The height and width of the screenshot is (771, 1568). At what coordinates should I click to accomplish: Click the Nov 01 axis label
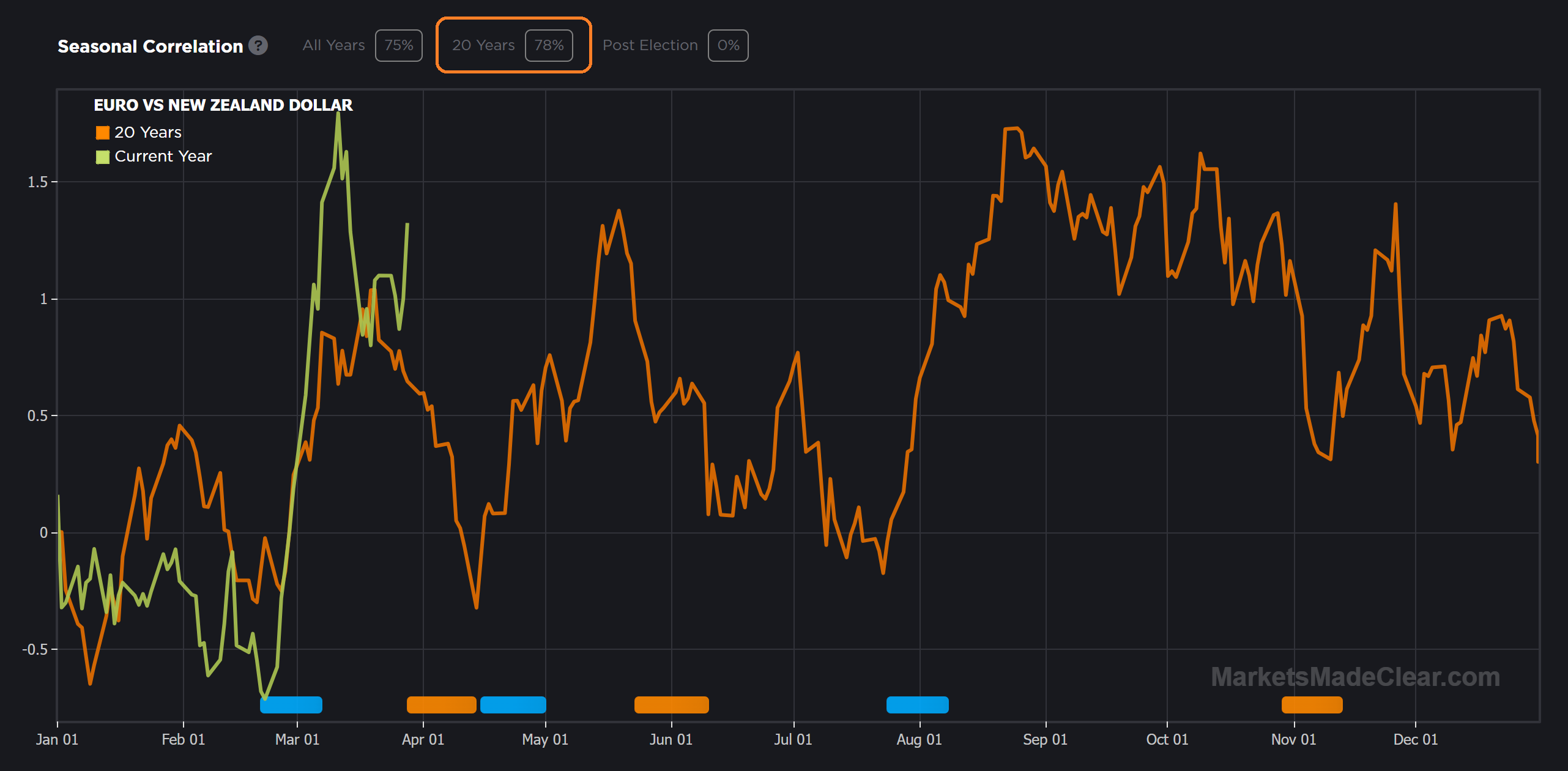[x=1294, y=739]
